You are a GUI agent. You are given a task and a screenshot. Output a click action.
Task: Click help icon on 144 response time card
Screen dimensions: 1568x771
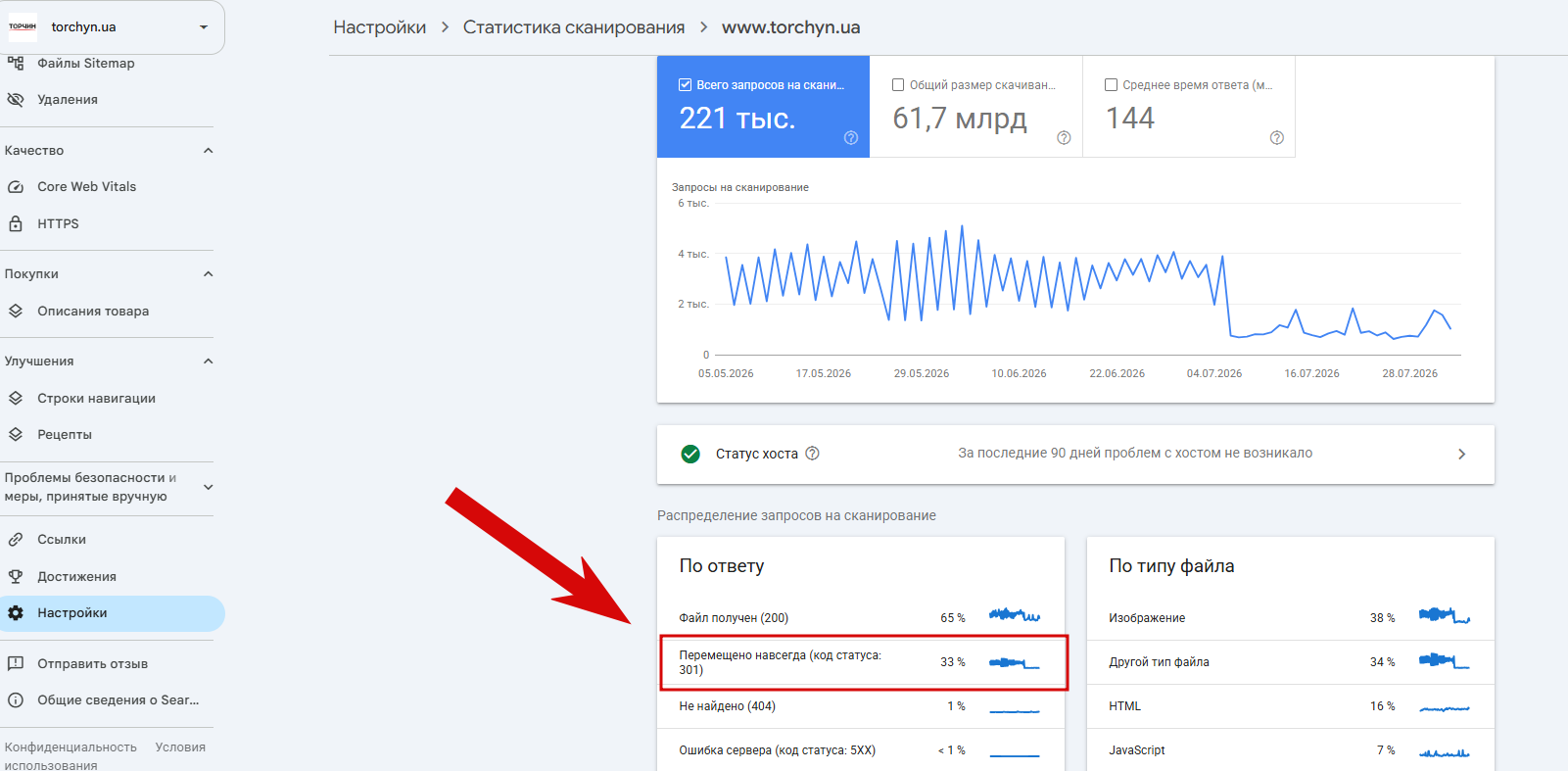pyautogui.click(x=1277, y=138)
